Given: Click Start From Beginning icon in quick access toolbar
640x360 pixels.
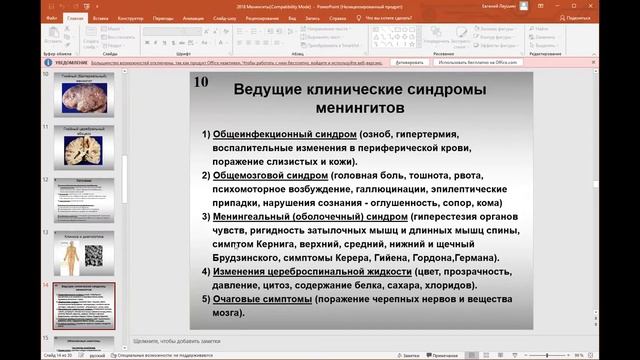Looking at the screenshot, I should [x=87, y=7].
